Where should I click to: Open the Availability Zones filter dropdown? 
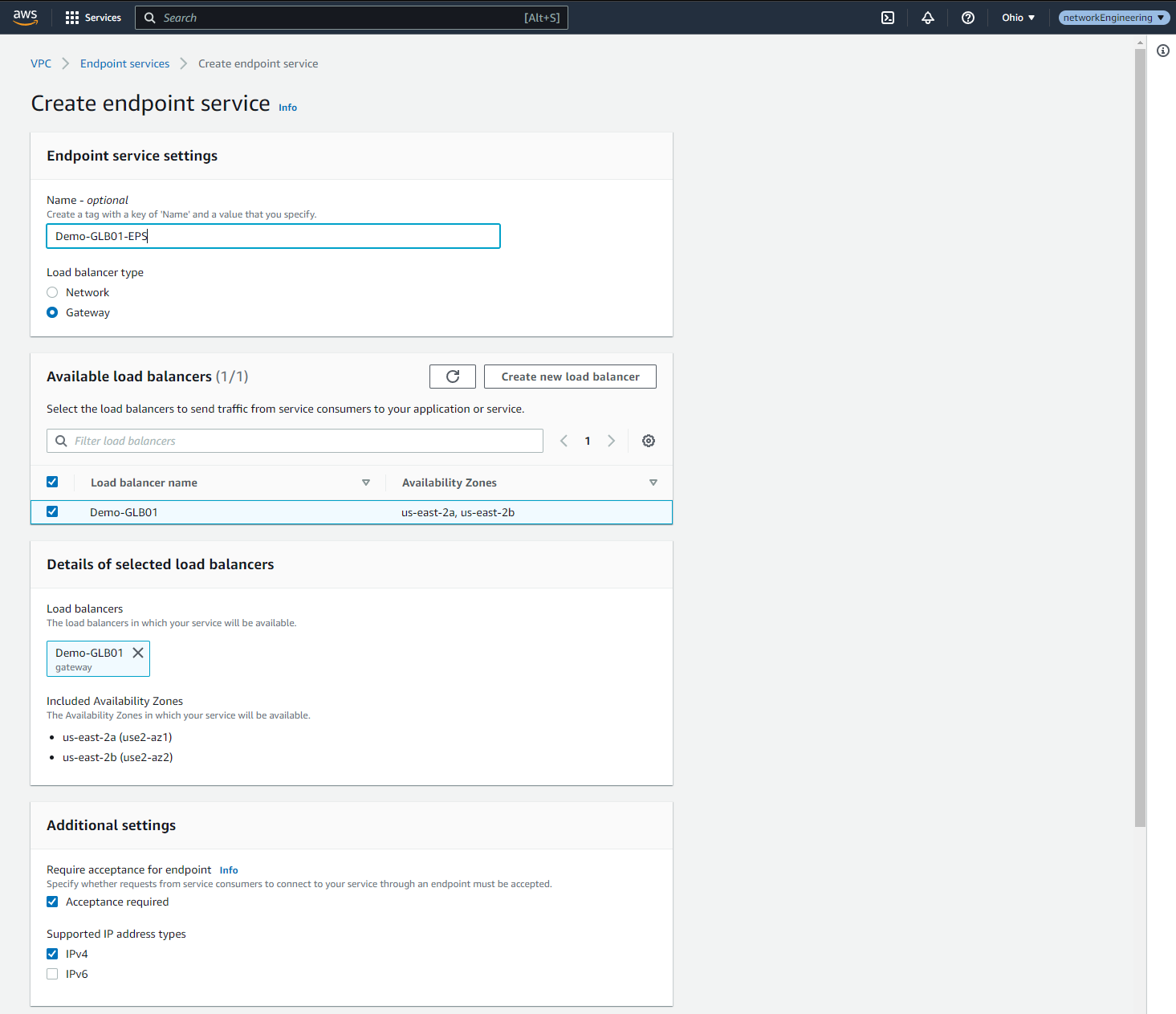click(x=653, y=482)
